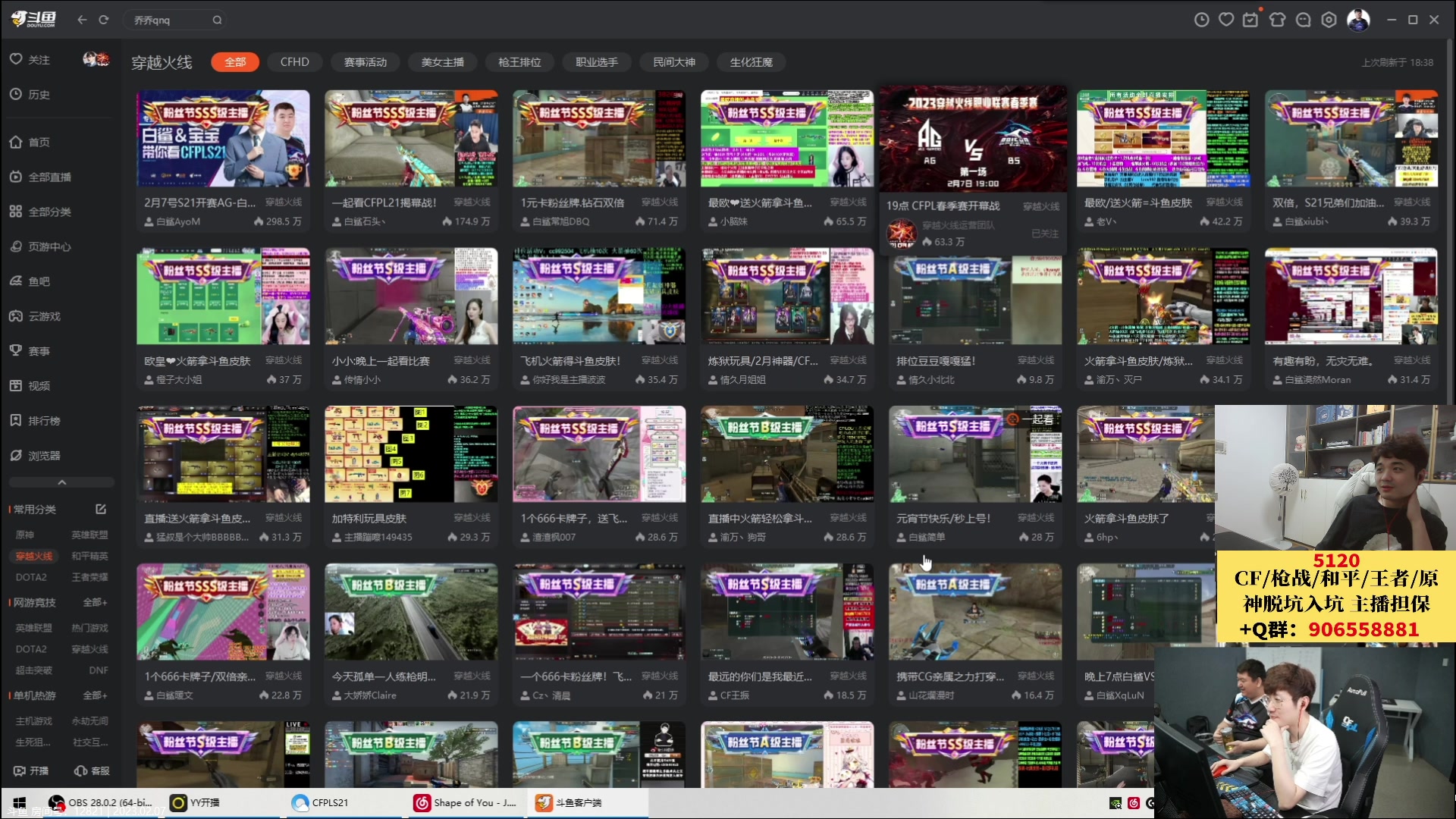The height and width of the screenshot is (819, 1456).
Task: Open stream thumbnail by 白鲨AyoM
Action: pyautogui.click(x=223, y=139)
